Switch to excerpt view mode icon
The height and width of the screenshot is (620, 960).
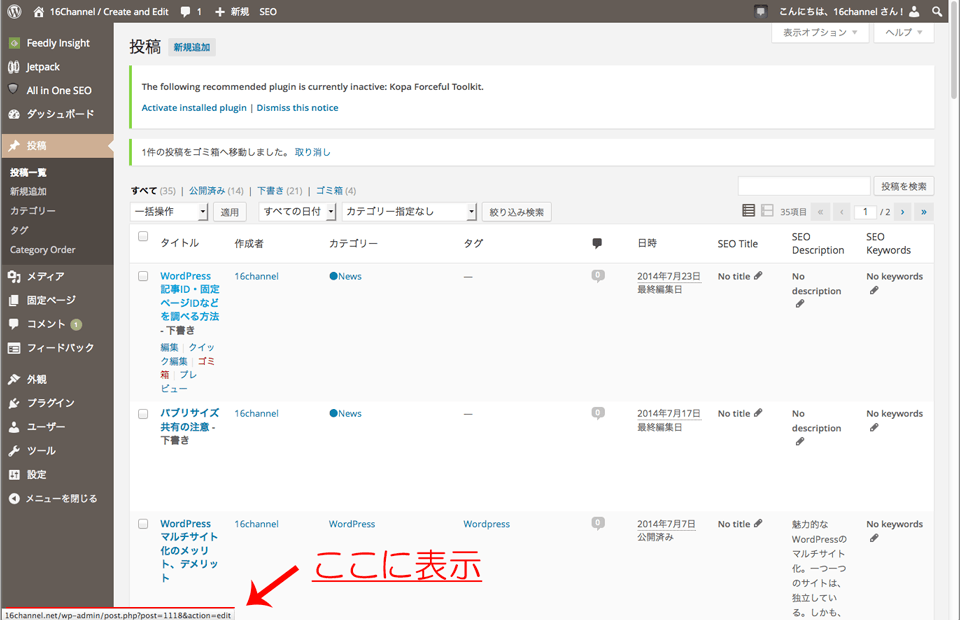(x=767, y=211)
